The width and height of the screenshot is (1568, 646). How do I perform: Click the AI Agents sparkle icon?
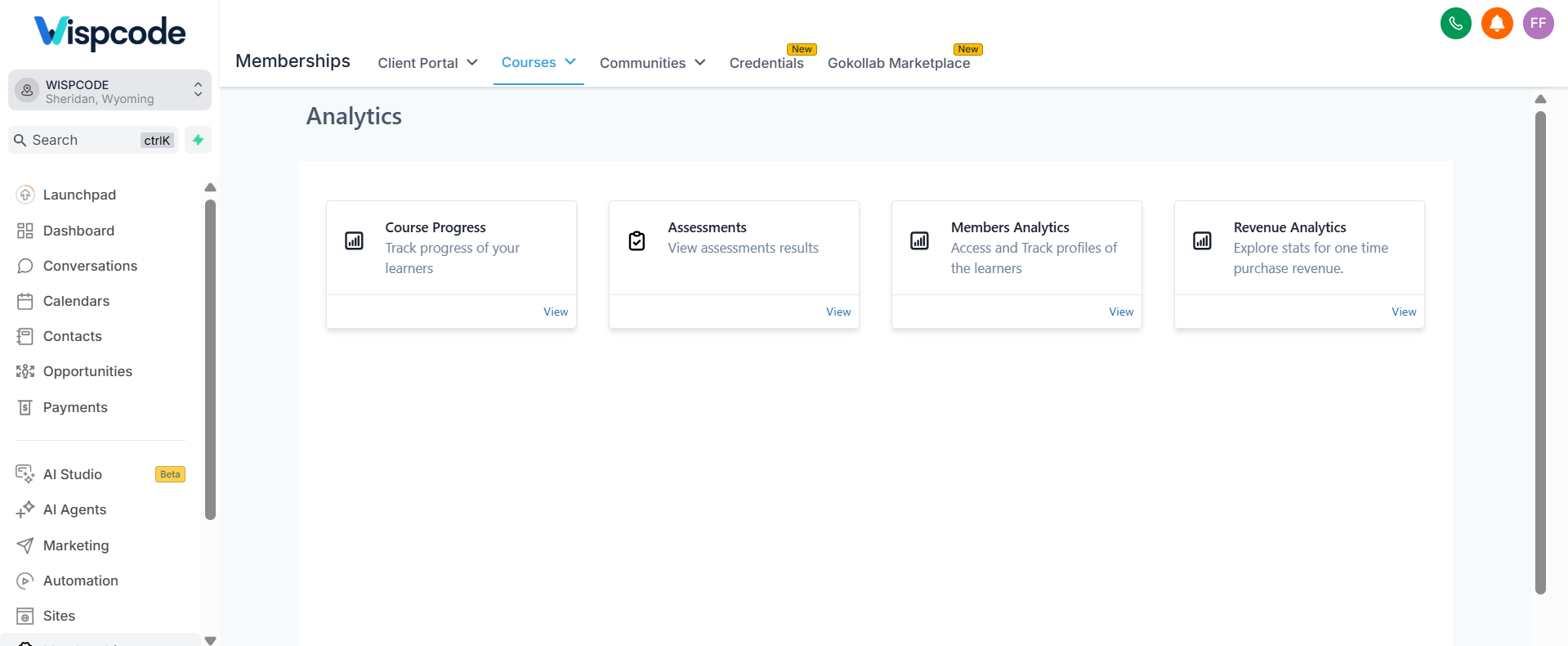(25, 509)
